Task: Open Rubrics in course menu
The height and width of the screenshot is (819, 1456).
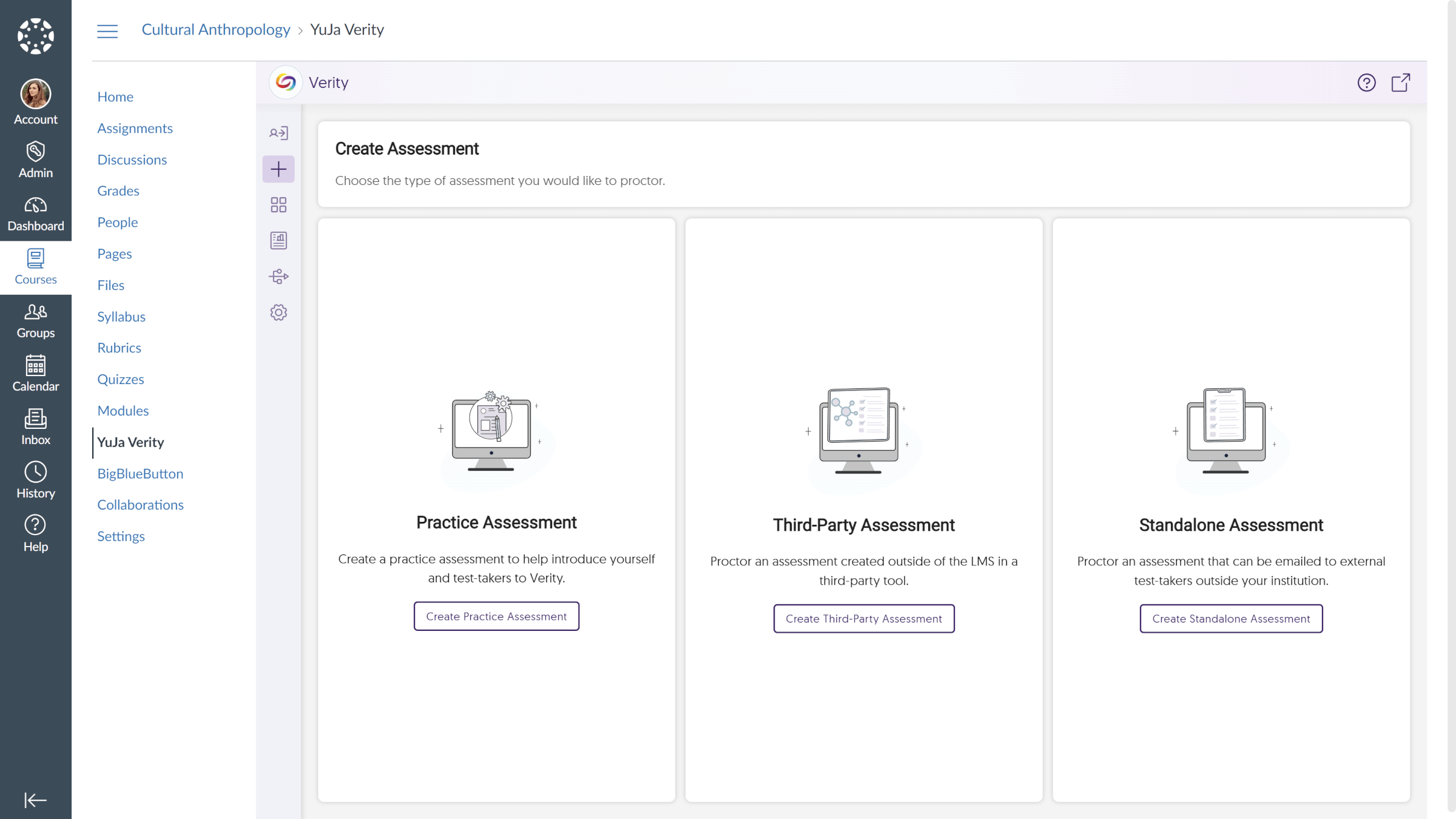Action: (119, 348)
